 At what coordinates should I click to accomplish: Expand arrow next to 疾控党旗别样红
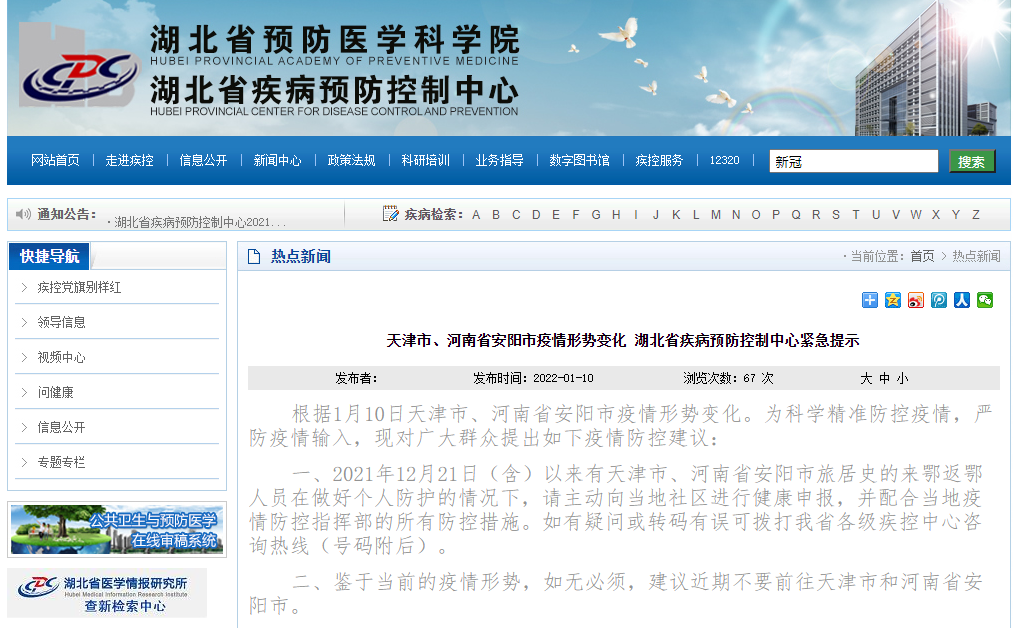click(24, 287)
